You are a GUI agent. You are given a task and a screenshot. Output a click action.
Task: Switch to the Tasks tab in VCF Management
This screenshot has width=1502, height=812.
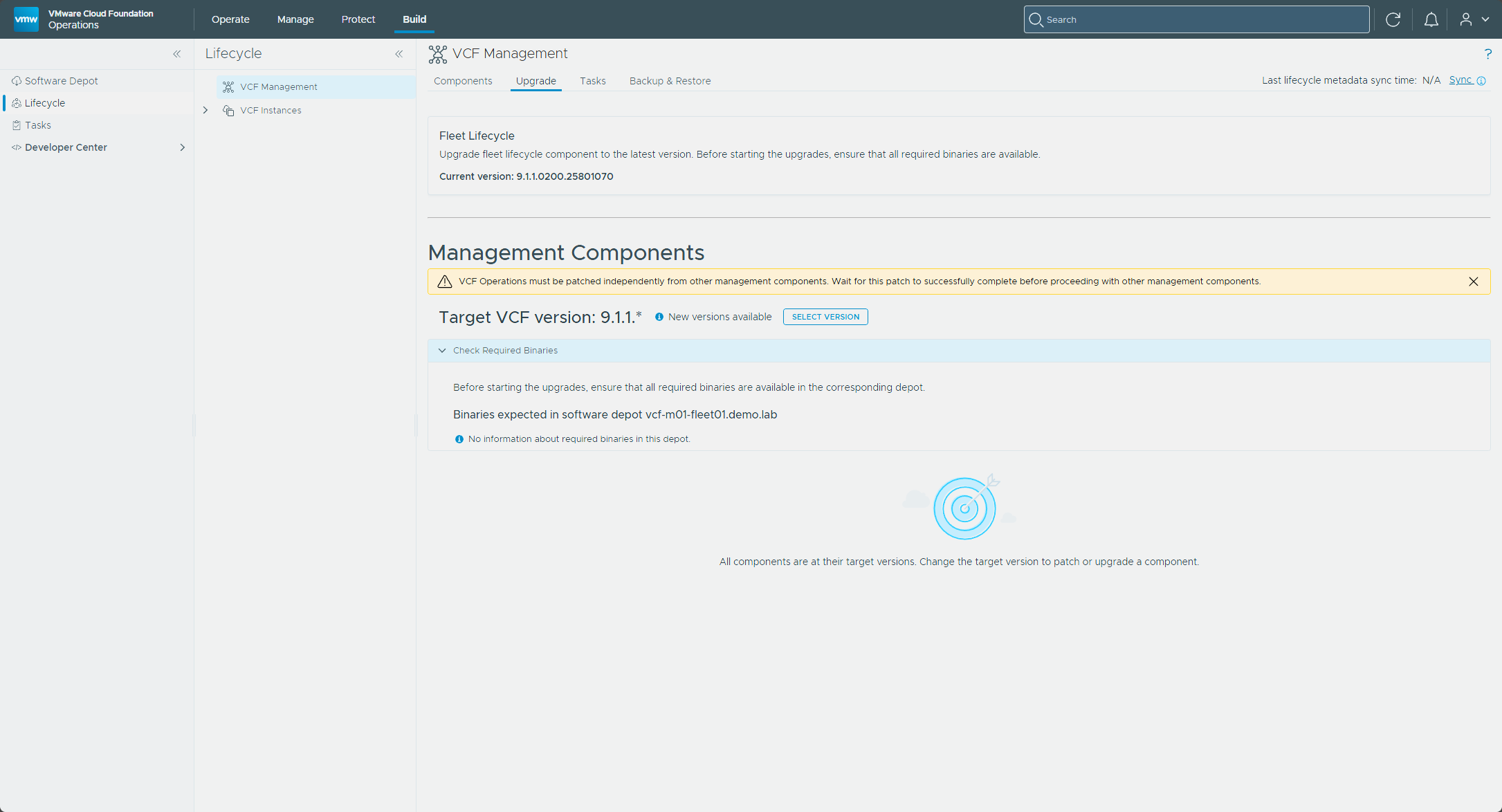click(593, 81)
